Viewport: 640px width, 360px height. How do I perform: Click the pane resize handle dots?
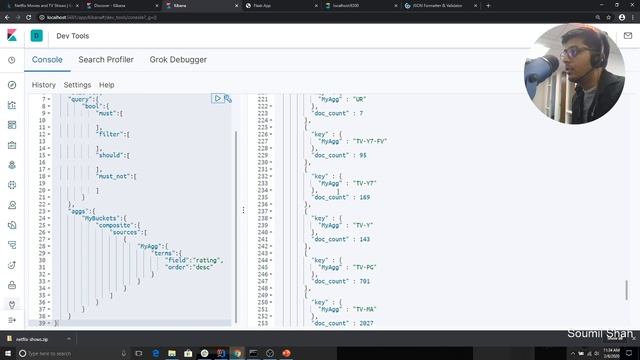click(x=243, y=210)
